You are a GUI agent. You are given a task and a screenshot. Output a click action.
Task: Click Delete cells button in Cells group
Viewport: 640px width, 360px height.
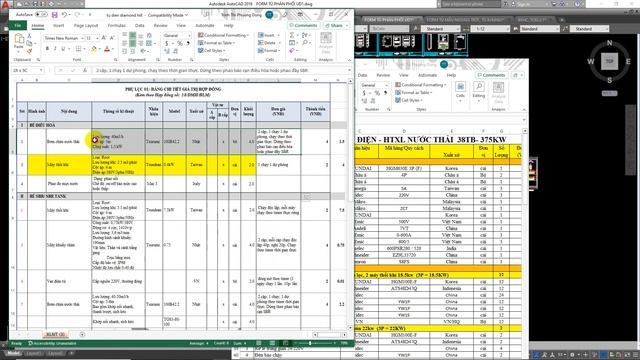[269, 43]
